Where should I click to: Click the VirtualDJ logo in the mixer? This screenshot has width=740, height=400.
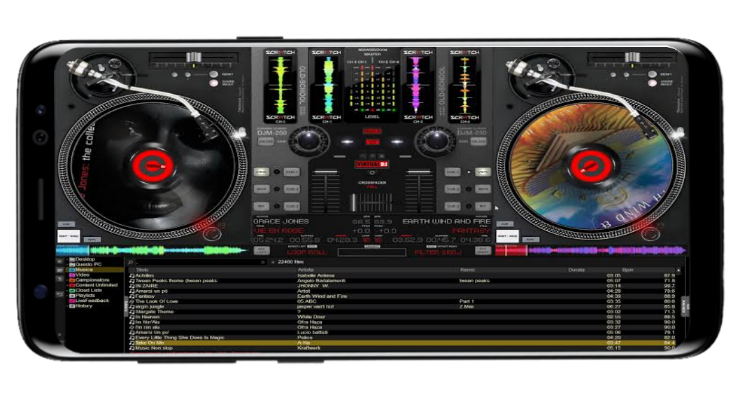click(372, 164)
